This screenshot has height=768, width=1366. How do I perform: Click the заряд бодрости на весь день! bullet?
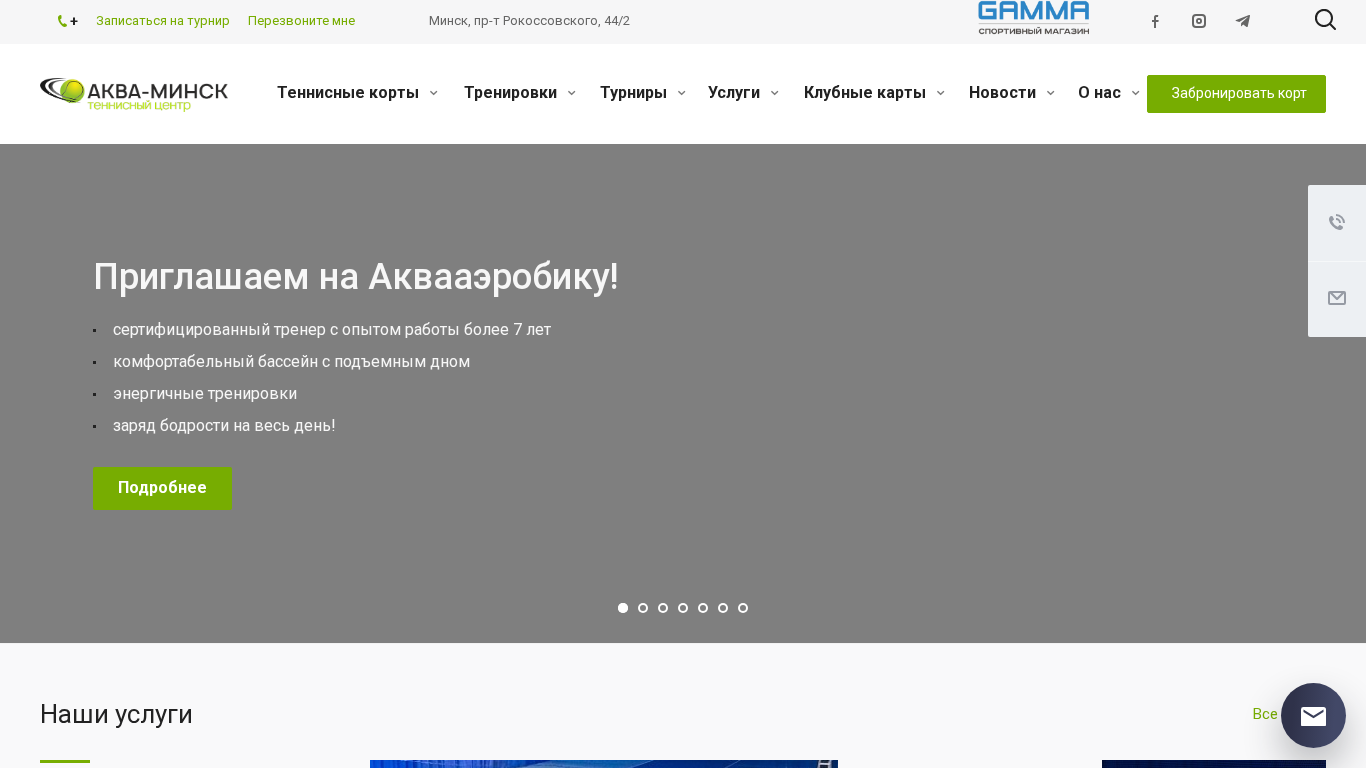point(224,426)
